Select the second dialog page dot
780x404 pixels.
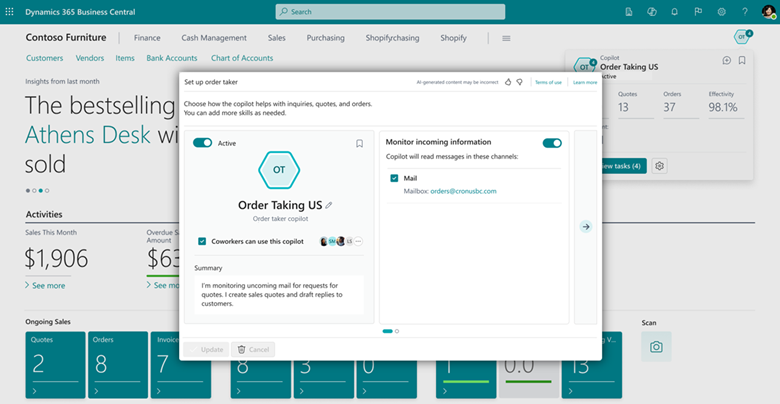(397, 331)
